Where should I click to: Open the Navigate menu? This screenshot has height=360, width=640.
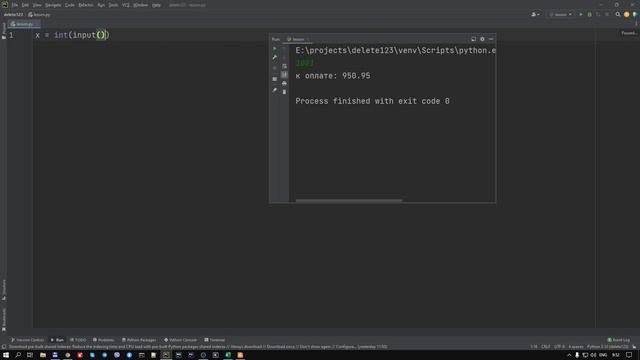pyautogui.click(x=53, y=5)
